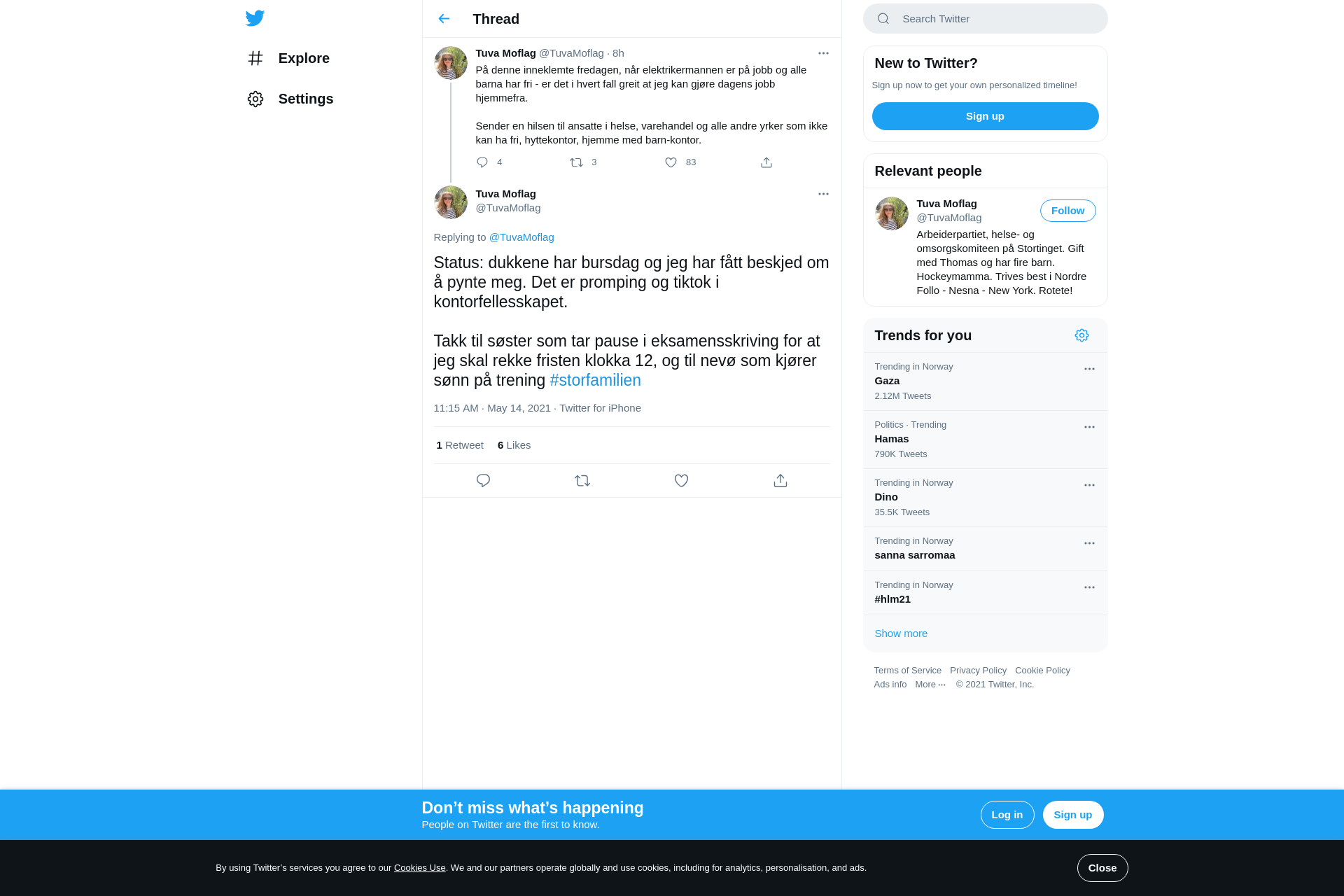Show more trends
Viewport: 1344px width, 896px height.
click(x=901, y=633)
